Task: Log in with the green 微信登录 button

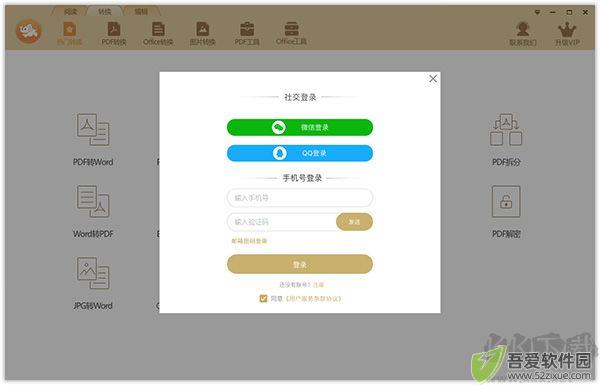Action: pos(300,127)
